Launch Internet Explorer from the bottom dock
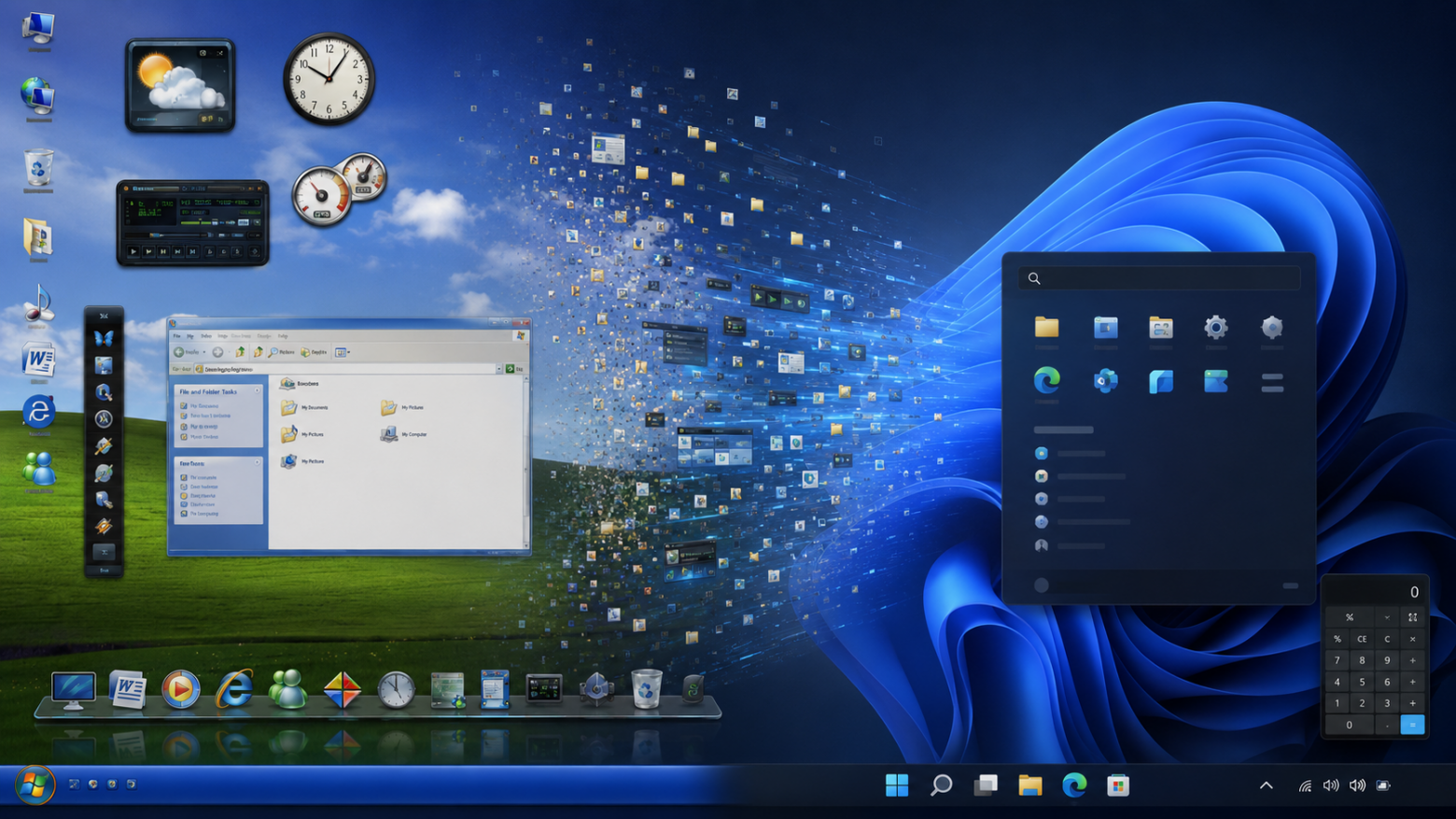Image resolution: width=1456 pixels, height=819 pixels. (233, 690)
